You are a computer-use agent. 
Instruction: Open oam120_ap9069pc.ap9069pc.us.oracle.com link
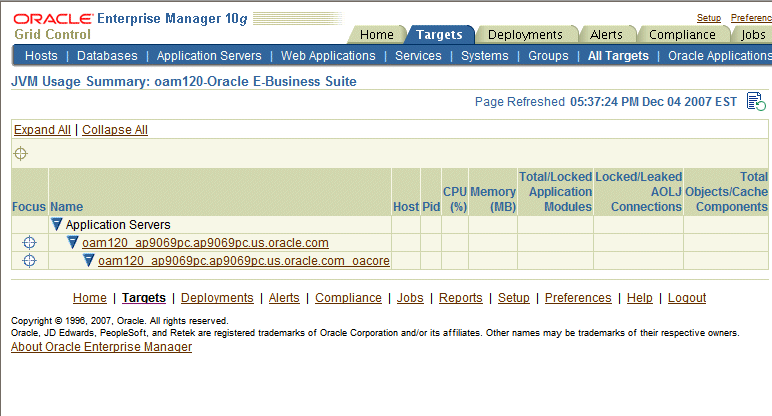click(205, 243)
